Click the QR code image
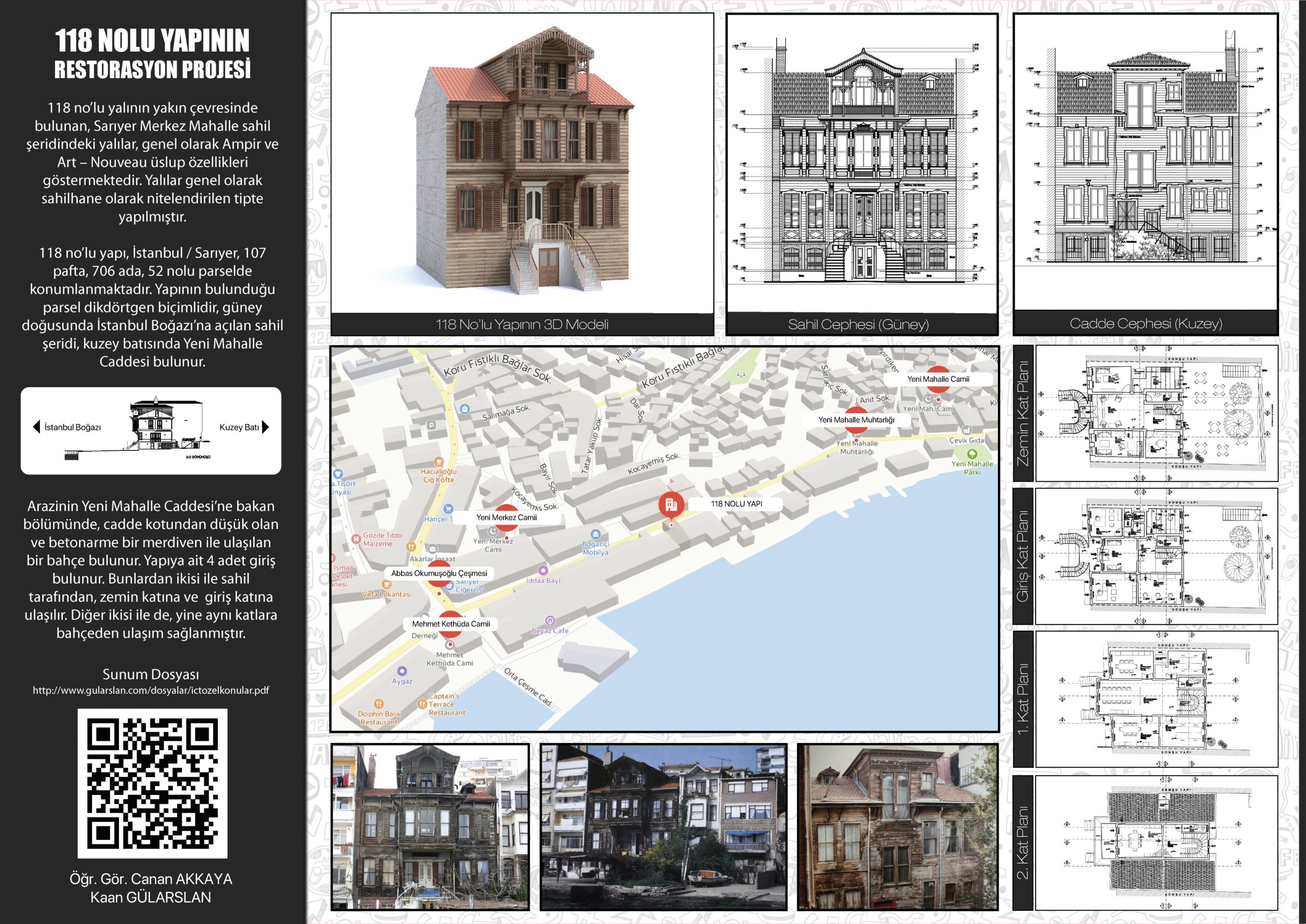The height and width of the screenshot is (924, 1306). (x=153, y=783)
